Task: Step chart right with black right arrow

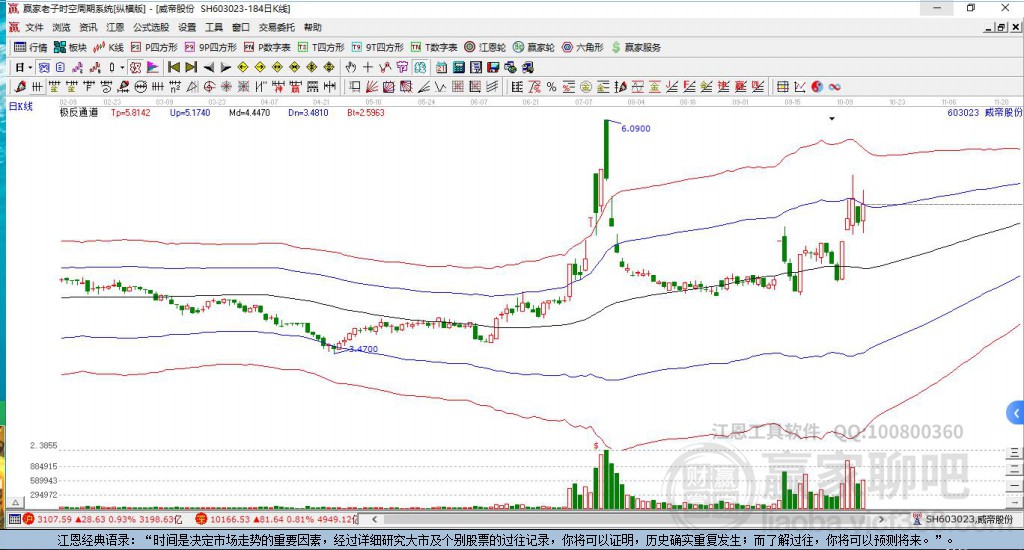Action: [225, 67]
